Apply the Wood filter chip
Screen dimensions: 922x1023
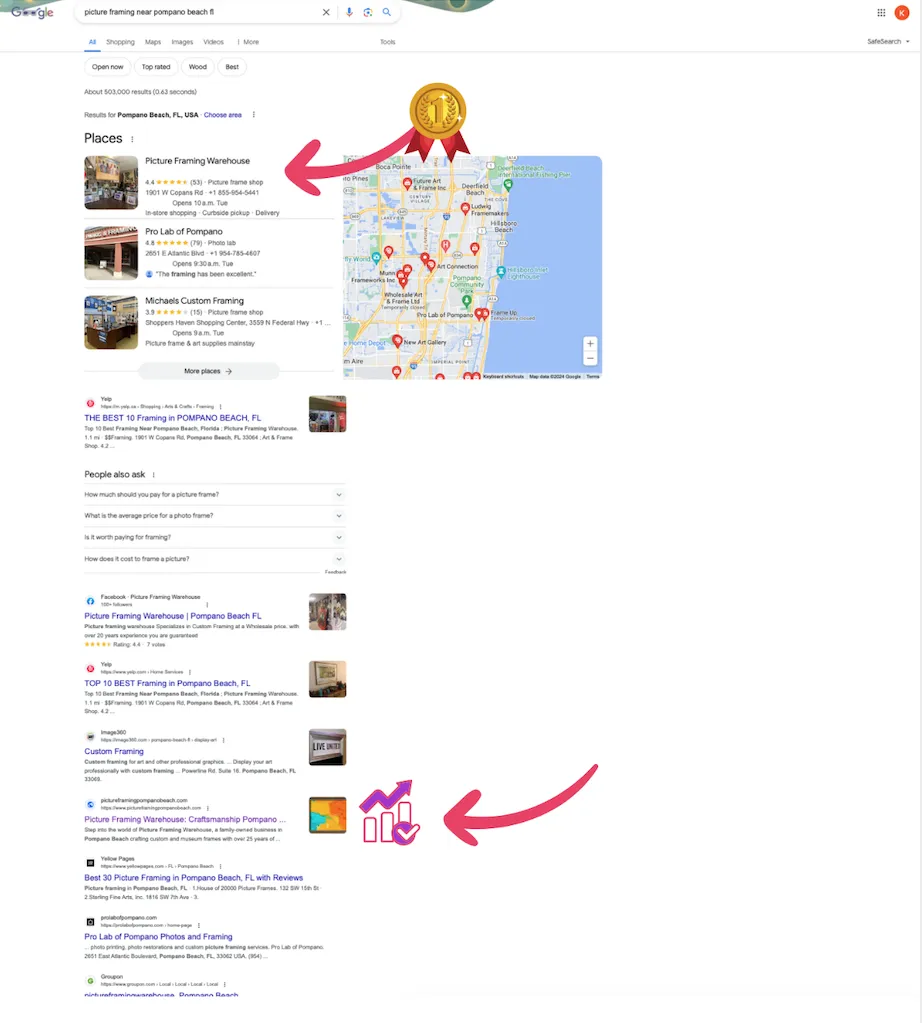click(x=198, y=67)
